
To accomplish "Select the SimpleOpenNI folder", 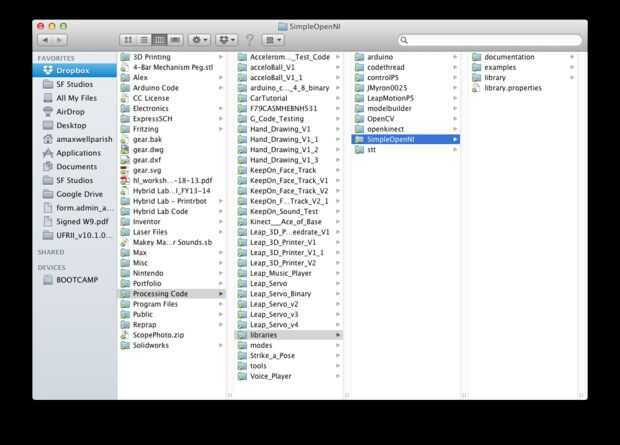I will click(x=406, y=139).
